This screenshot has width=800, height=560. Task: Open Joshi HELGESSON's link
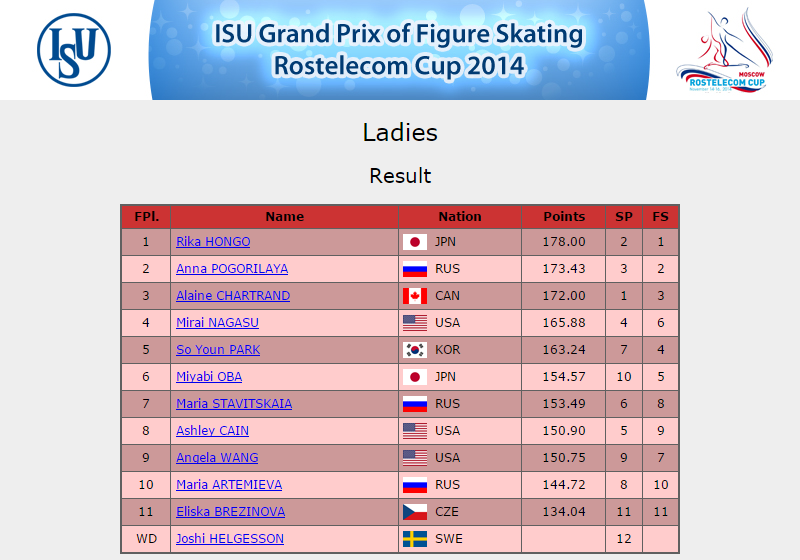pyautogui.click(x=230, y=539)
